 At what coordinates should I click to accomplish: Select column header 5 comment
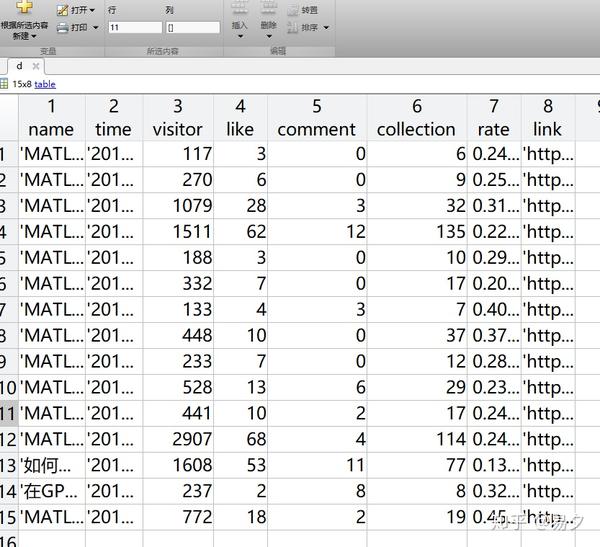click(317, 118)
